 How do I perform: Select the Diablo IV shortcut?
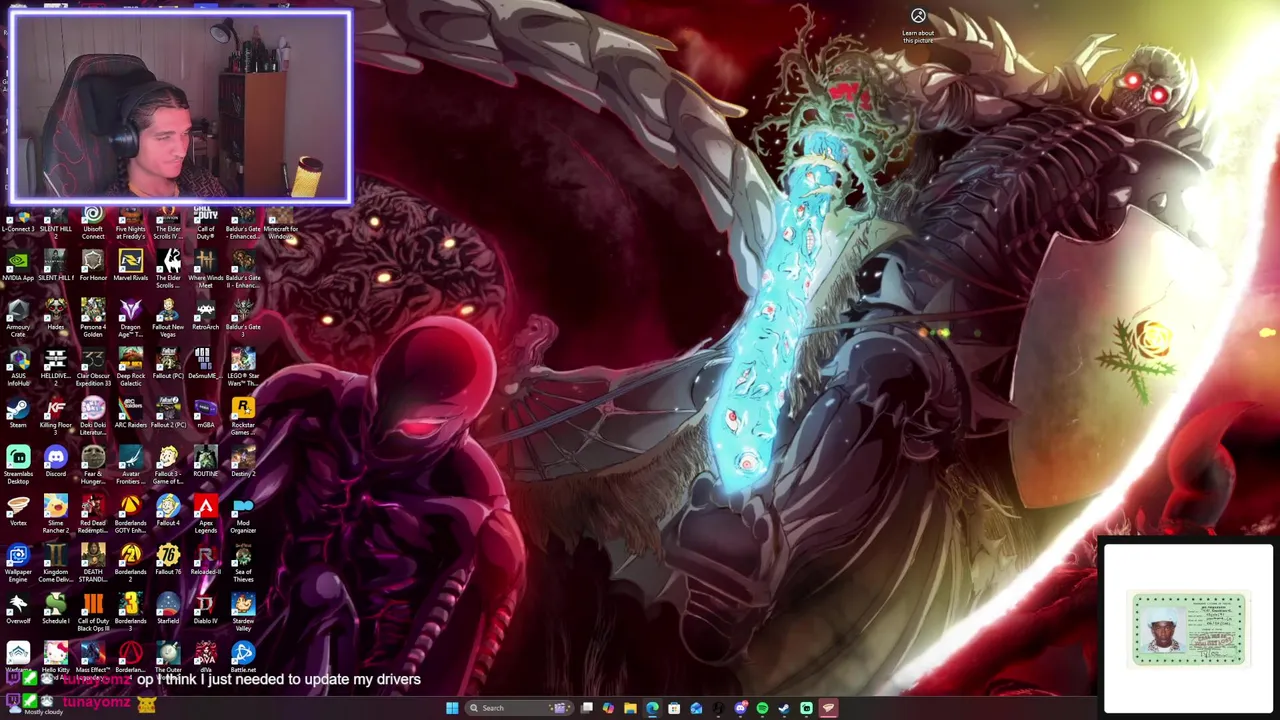(x=205, y=610)
